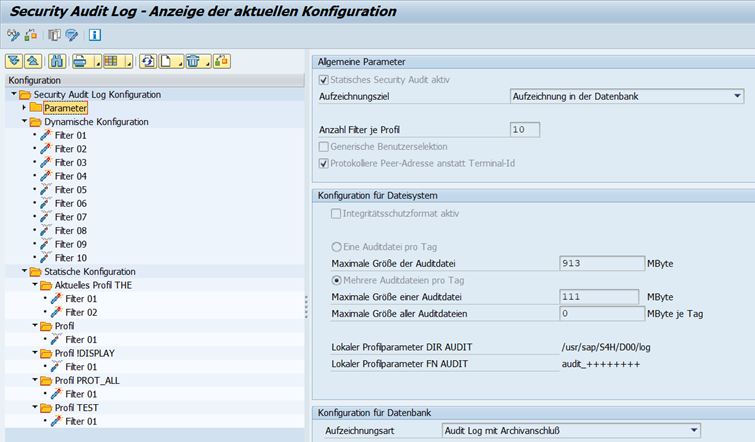Click the trash can delete icon
Viewport: 755px width, 442px height.
coord(193,62)
